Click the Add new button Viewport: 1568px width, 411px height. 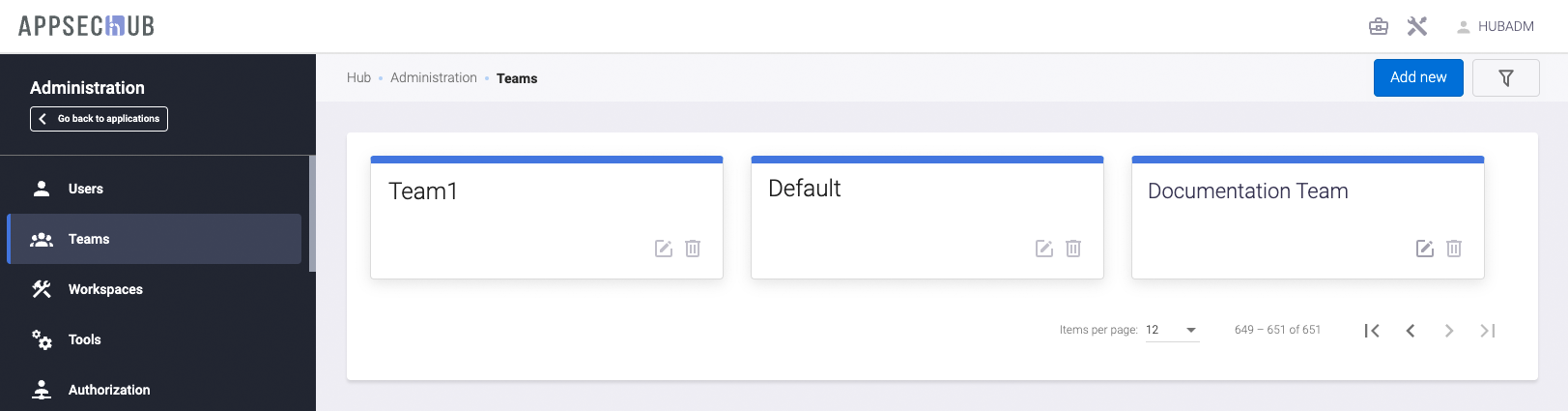pos(1418,77)
